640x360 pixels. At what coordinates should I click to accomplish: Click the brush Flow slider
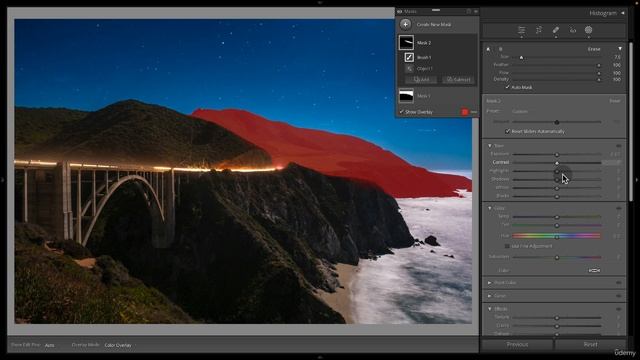tap(557, 73)
